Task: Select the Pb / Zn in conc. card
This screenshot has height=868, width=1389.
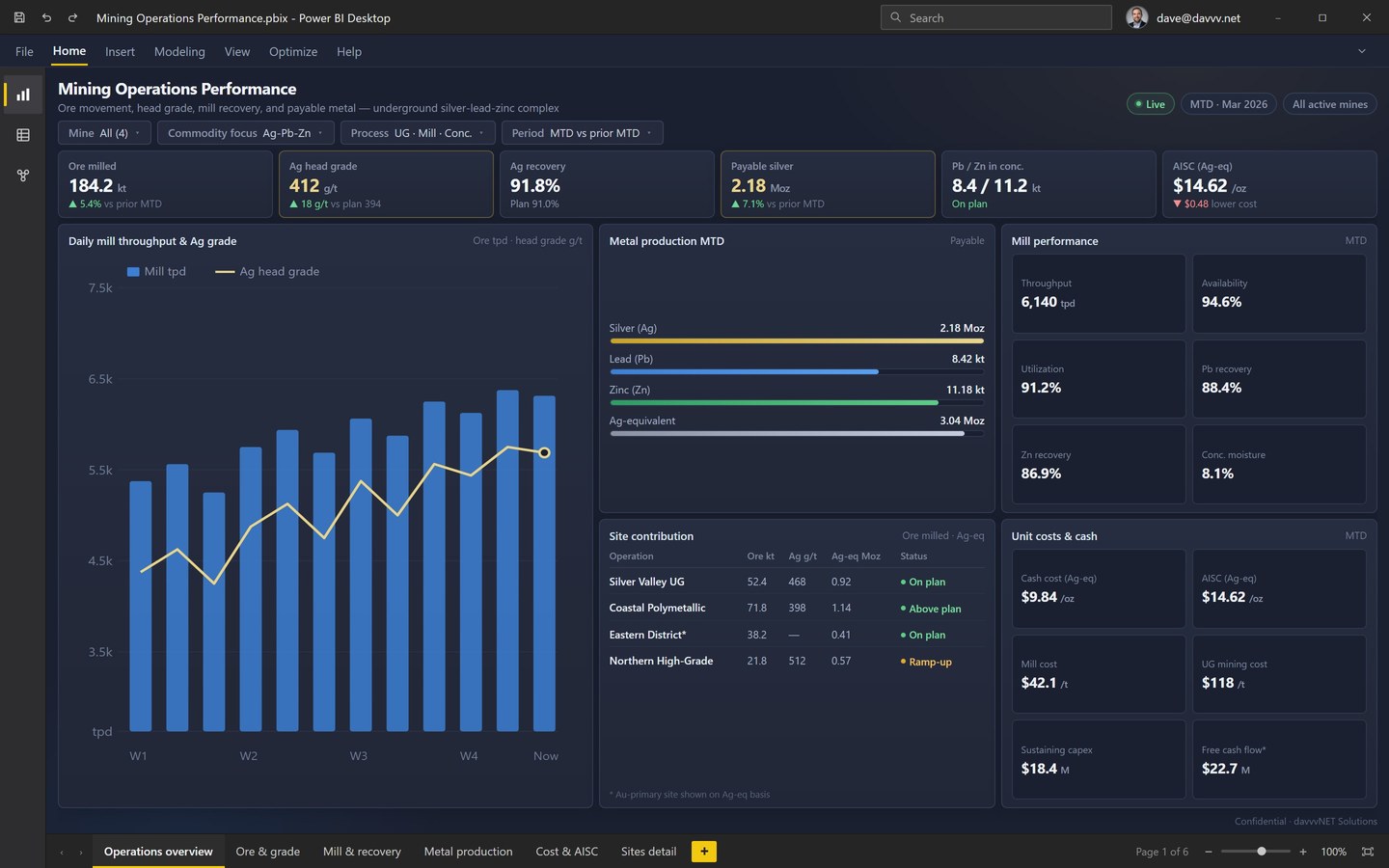Action: pyautogui.click(x=1049, y=183)
